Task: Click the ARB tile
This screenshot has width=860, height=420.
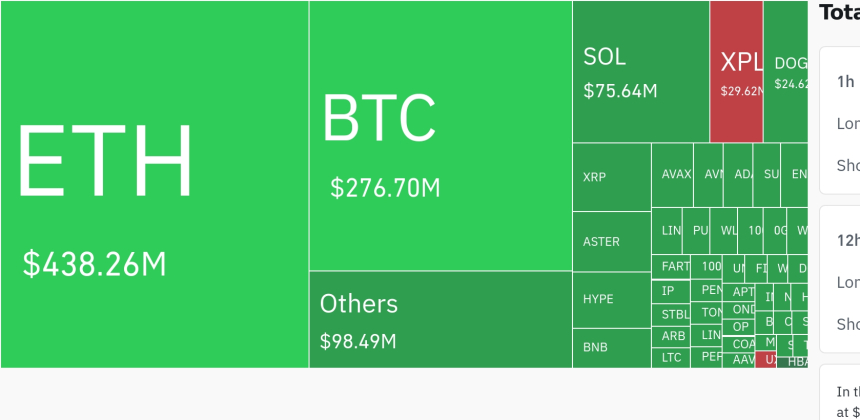Action: (672, 336)
